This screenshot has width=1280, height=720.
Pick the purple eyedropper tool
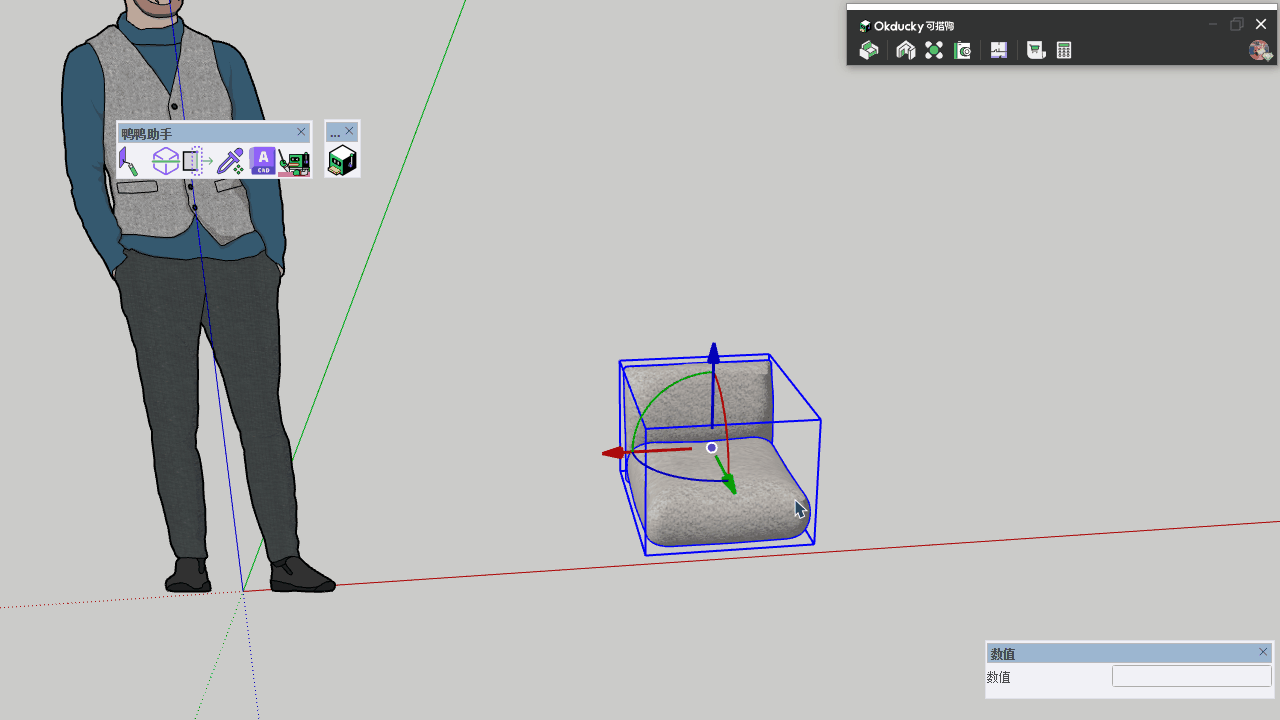click(x=231, y=161)
